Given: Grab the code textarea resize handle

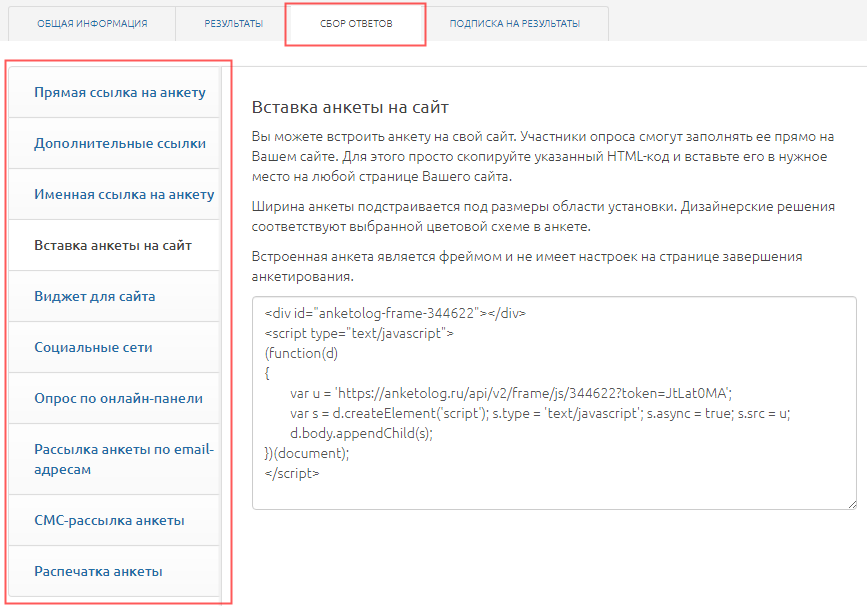Looking at the screenshot, I should click(851, 504).
